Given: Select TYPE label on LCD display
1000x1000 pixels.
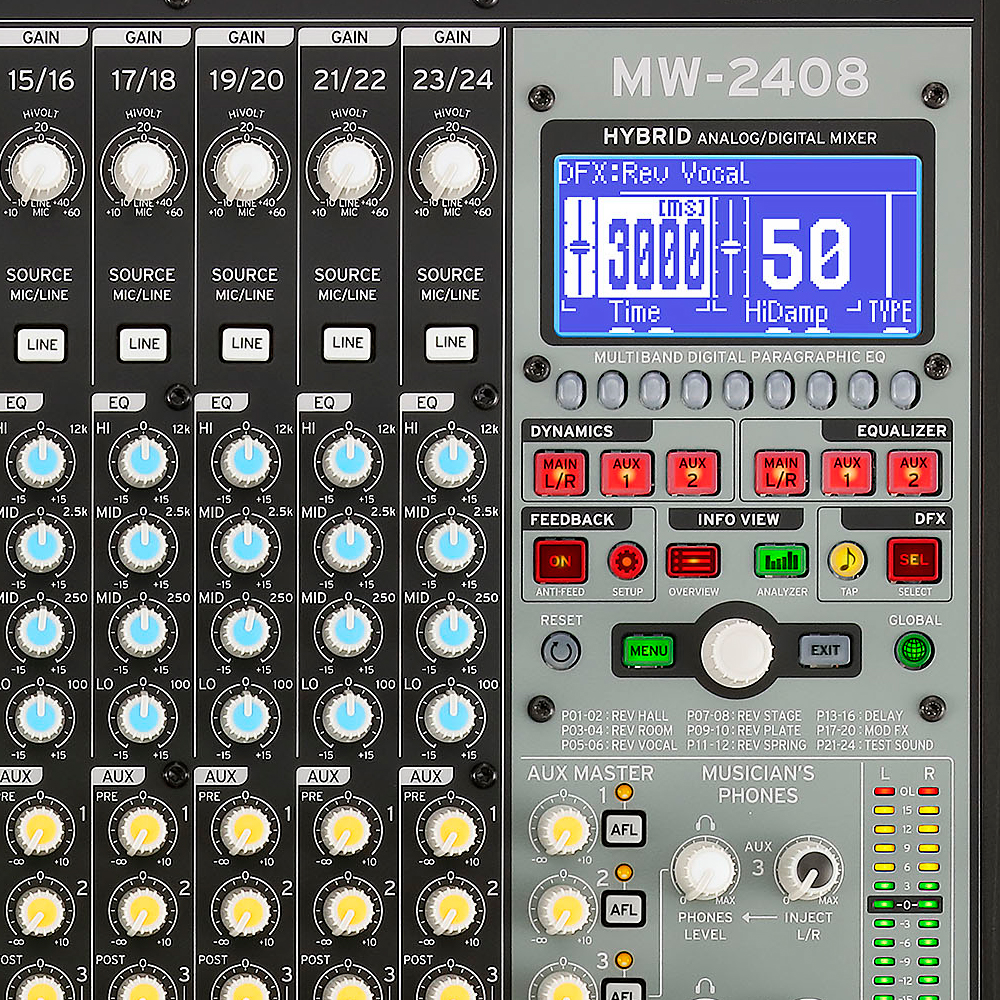Looking at the screenshot, I should (x=890, y=311).
